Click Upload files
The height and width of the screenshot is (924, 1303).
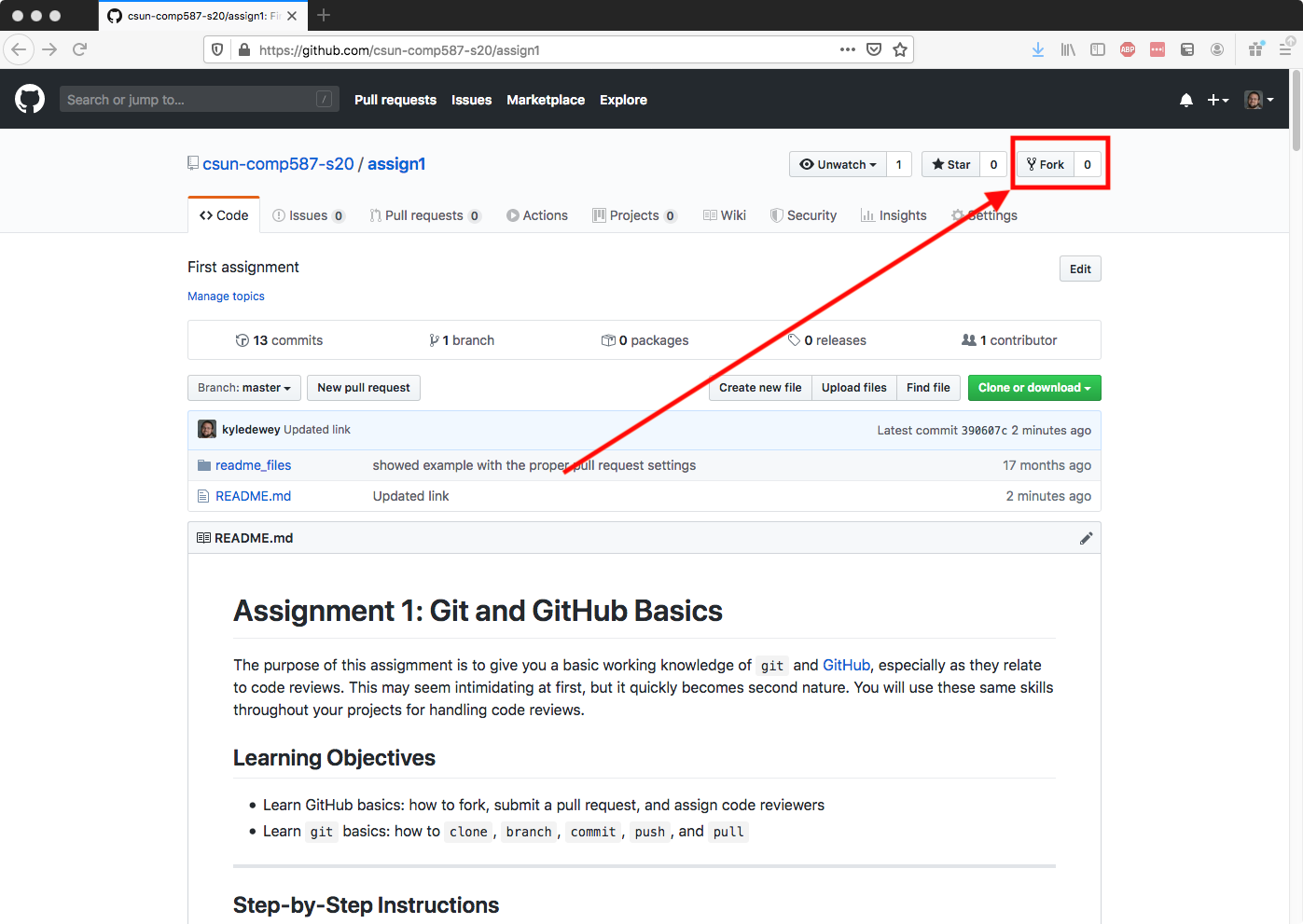pyautogui.click(x=854, y=388)
